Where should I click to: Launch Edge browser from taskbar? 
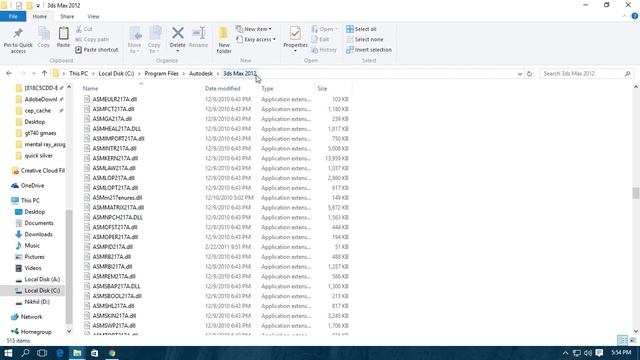pyautogui.click(x=60, y=353)
